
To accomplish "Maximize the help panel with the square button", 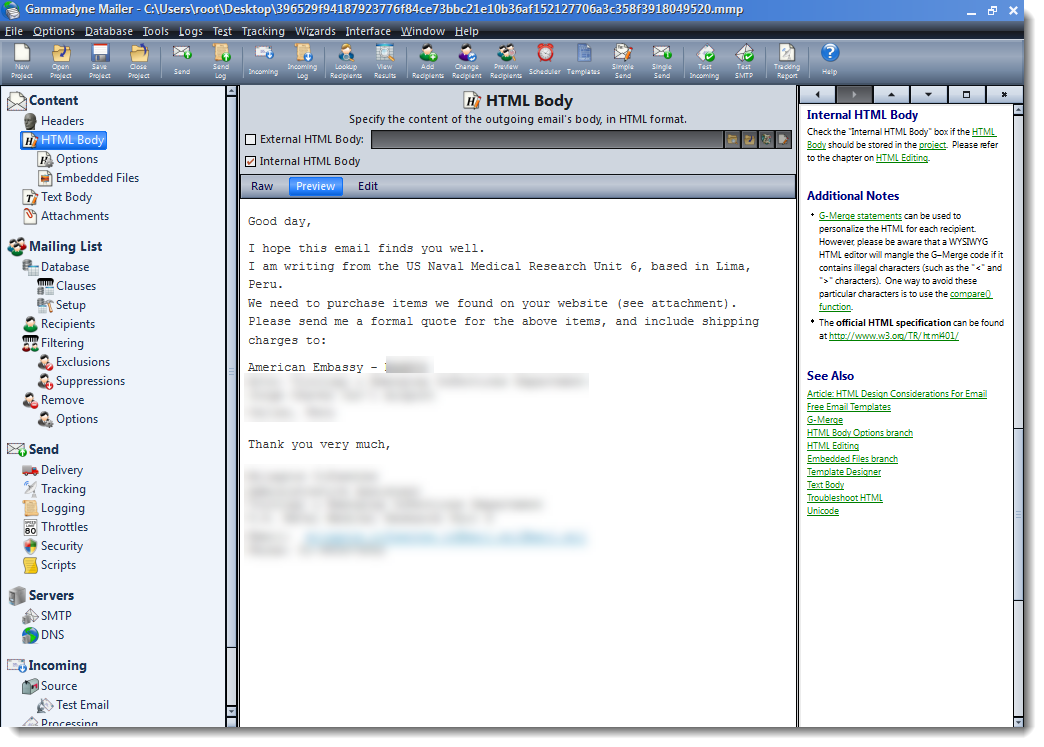I will click(966, 95).
